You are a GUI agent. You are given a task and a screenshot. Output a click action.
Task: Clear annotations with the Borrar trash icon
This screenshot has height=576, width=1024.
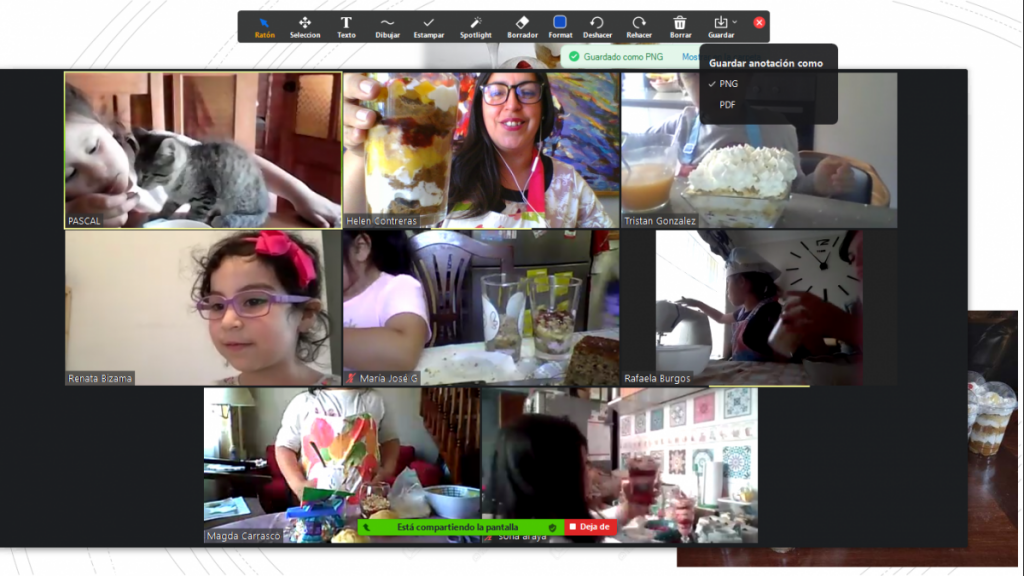tap(680, 26)
